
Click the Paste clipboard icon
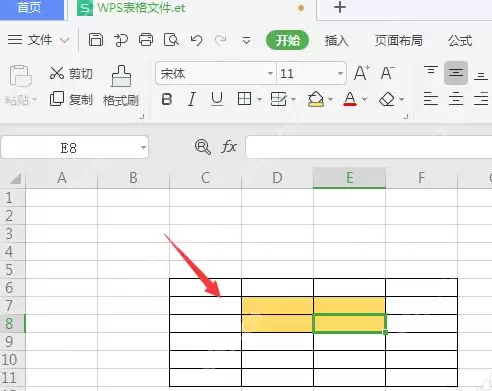[20, 76]
